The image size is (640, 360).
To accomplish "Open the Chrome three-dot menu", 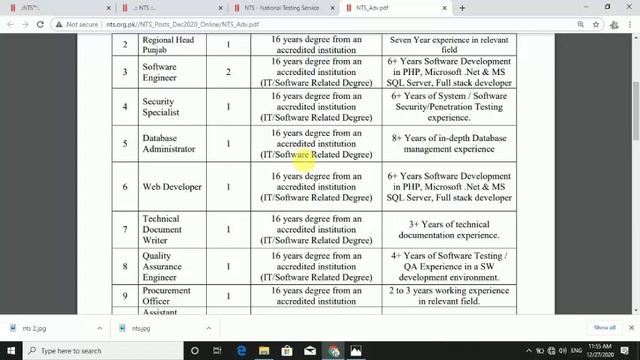I will click(630, 24).
